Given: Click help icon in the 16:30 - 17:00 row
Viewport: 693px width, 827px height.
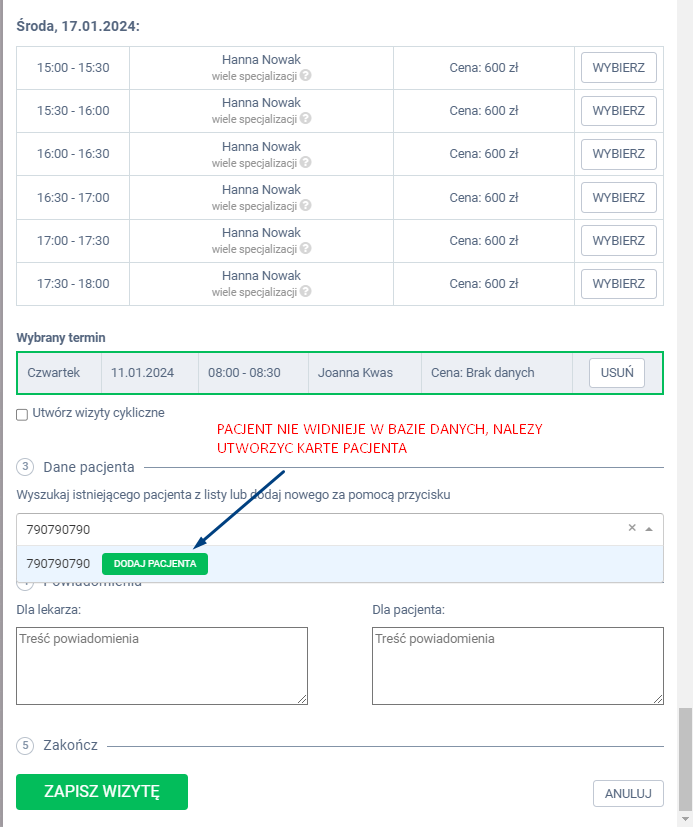Looking at the screenshot, I should pos(305,205).
